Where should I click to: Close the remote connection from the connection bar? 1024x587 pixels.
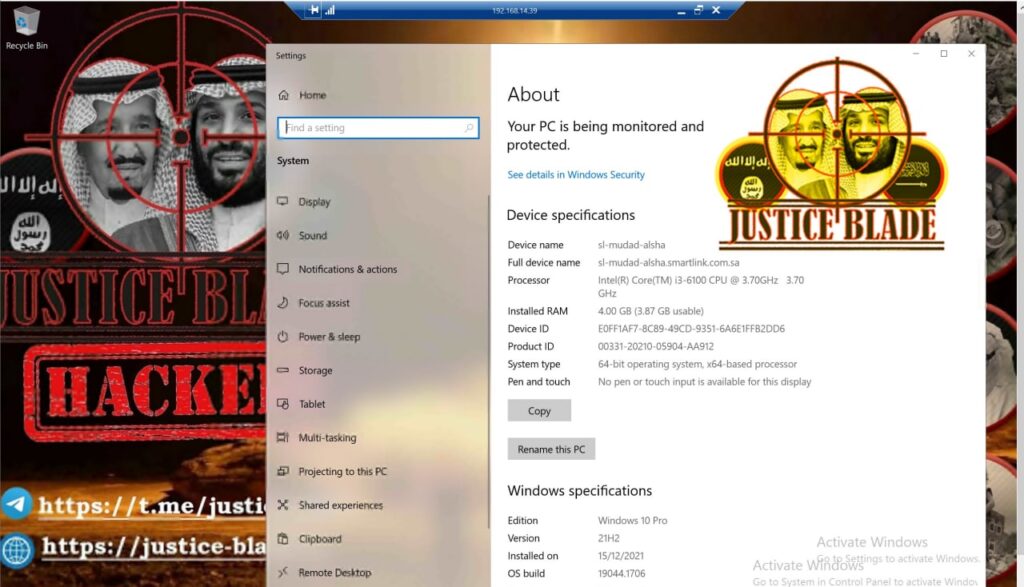coord(716,10)
